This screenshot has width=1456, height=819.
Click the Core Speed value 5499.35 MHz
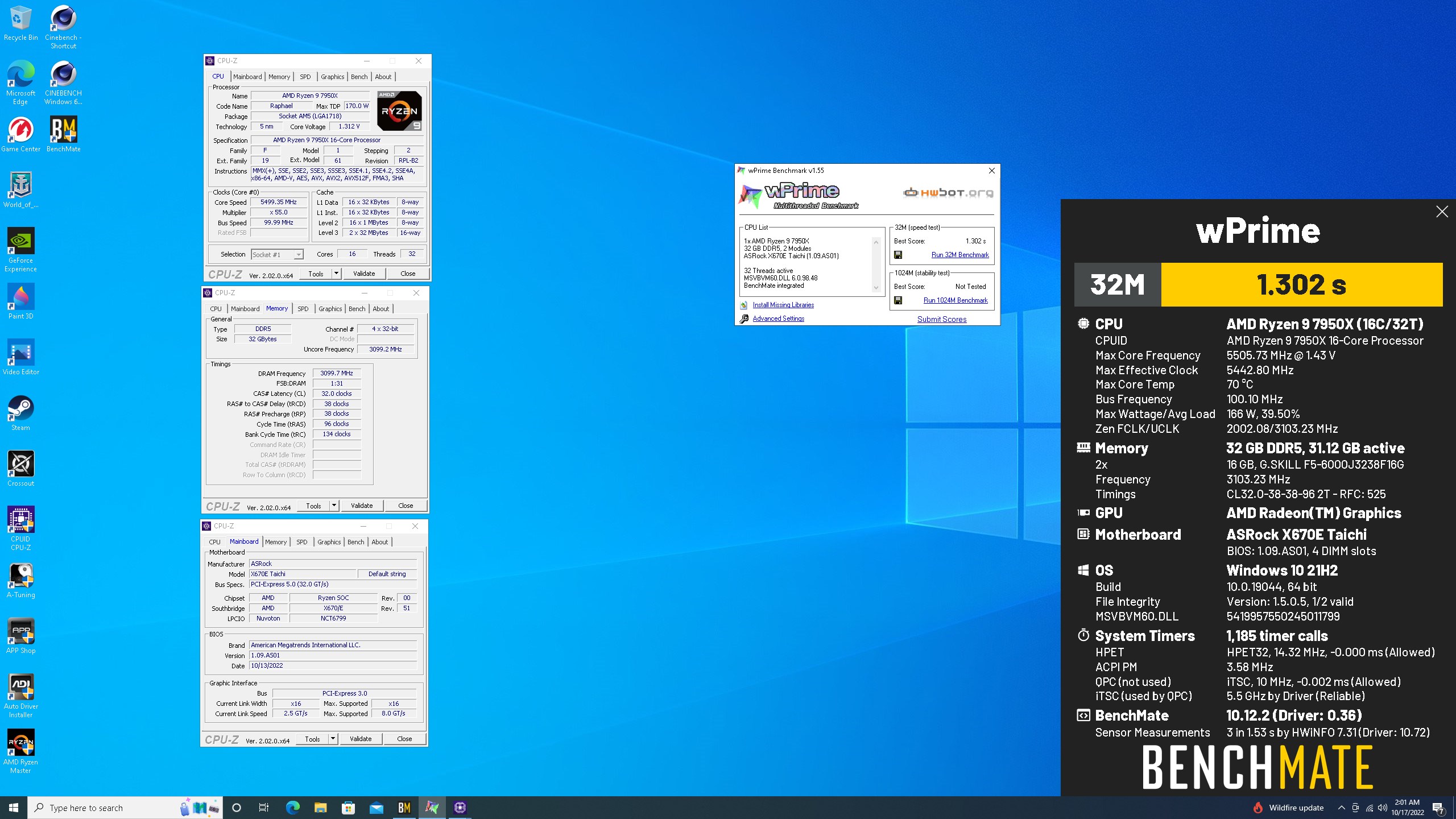coord(279,202)
